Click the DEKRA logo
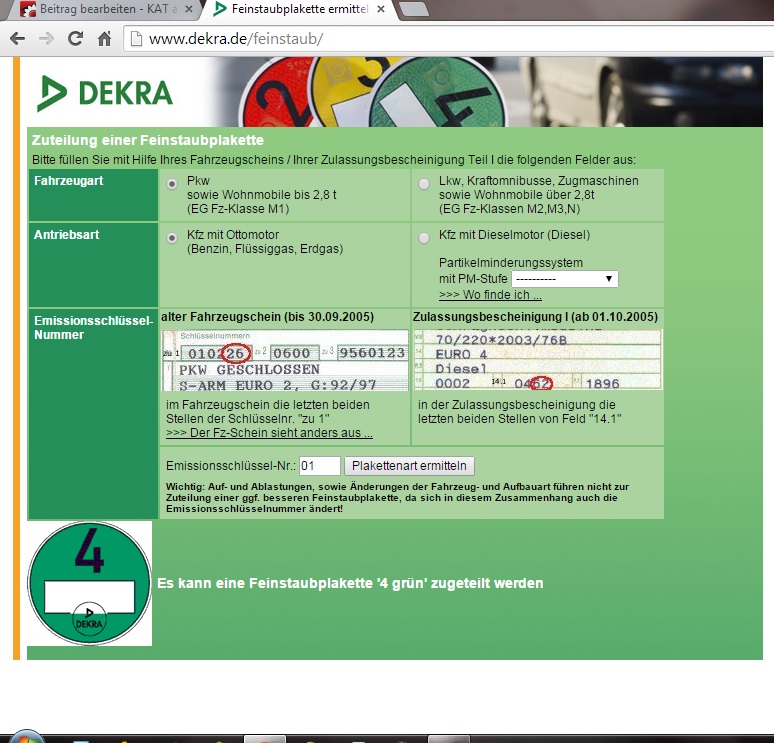This screenshot has width=774, height=743. [x=105, y=93]
